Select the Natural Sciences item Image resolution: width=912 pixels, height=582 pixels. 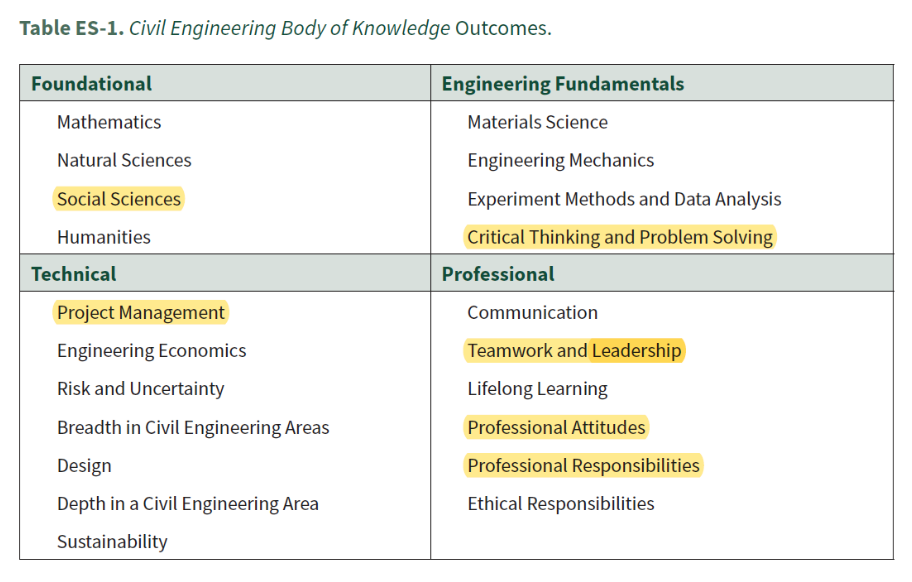pyautogui.click(x=124, y=160)
